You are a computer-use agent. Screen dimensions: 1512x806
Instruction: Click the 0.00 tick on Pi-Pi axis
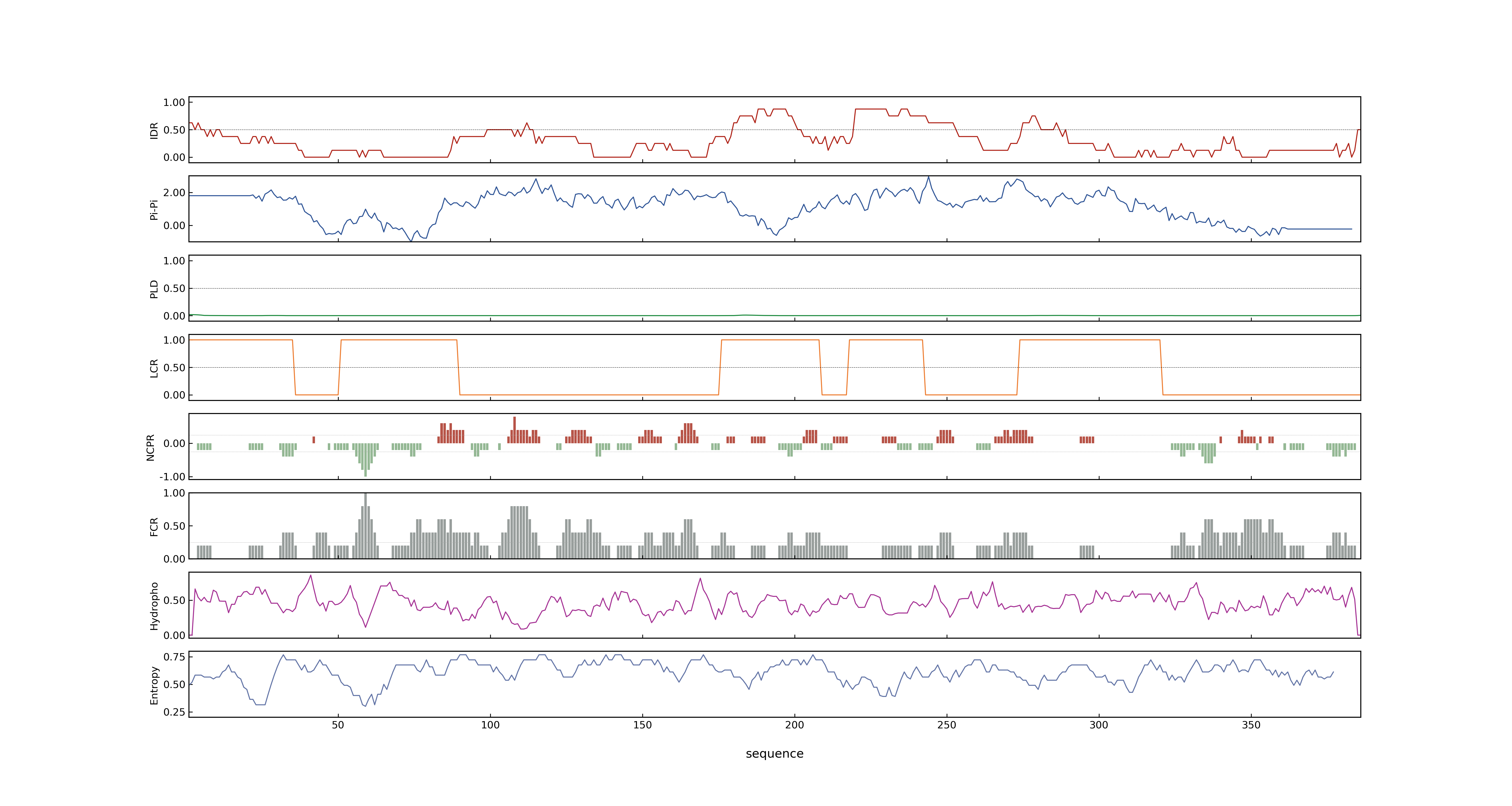174,226
